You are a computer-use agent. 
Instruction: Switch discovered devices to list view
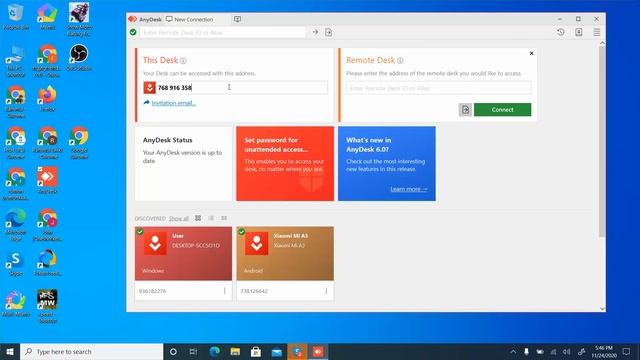pos(211,218)
